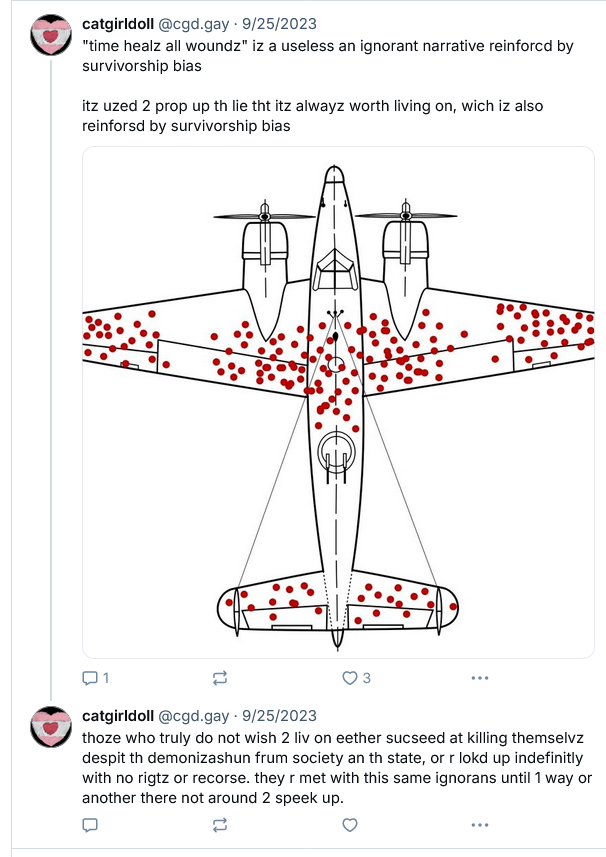Open more options on the second post
The image size is (606, 857).
click(480, 825)
